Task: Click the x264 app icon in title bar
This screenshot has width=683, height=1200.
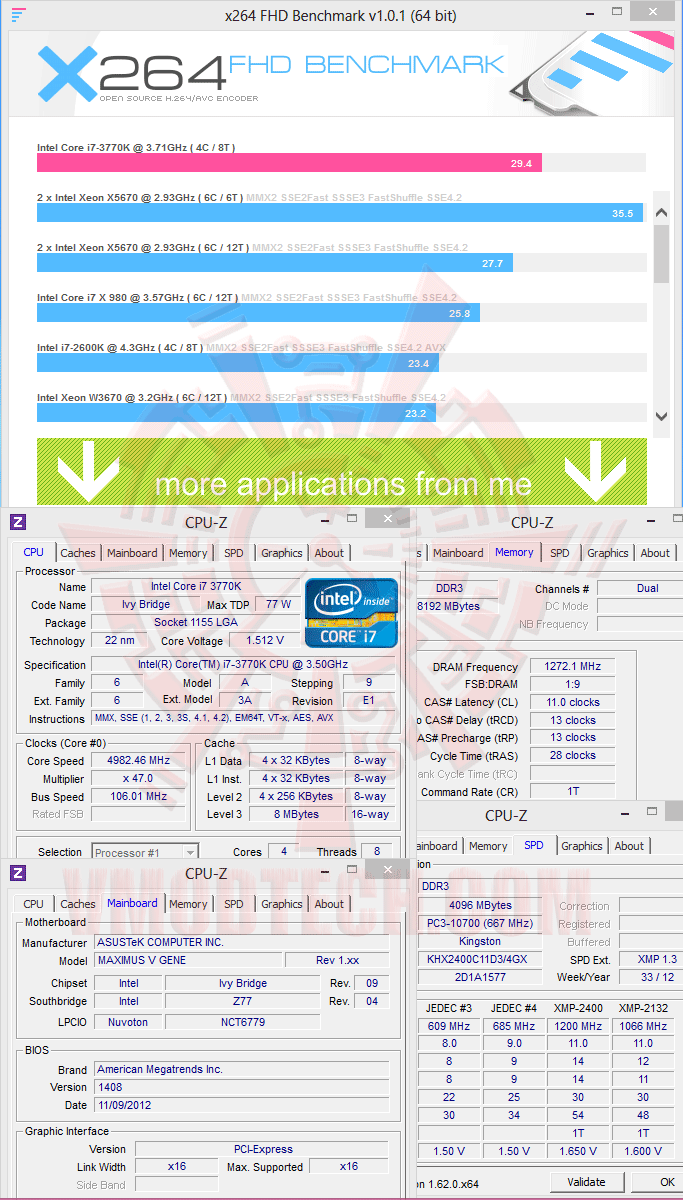Action: (17, 14)
